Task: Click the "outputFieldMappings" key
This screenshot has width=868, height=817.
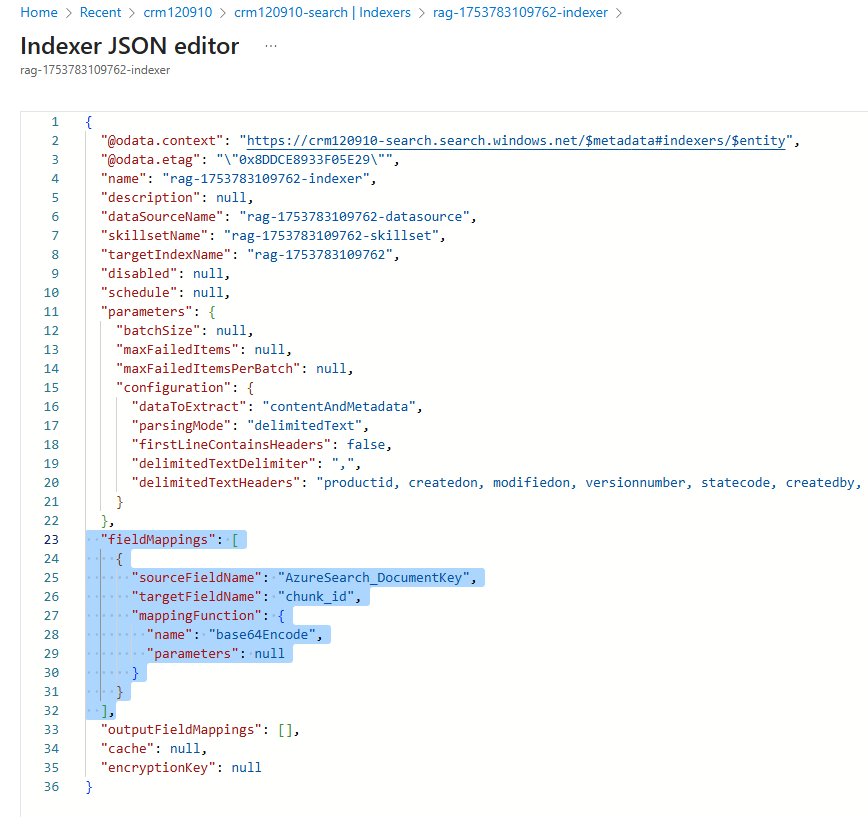Action: (x=181, y=730)
